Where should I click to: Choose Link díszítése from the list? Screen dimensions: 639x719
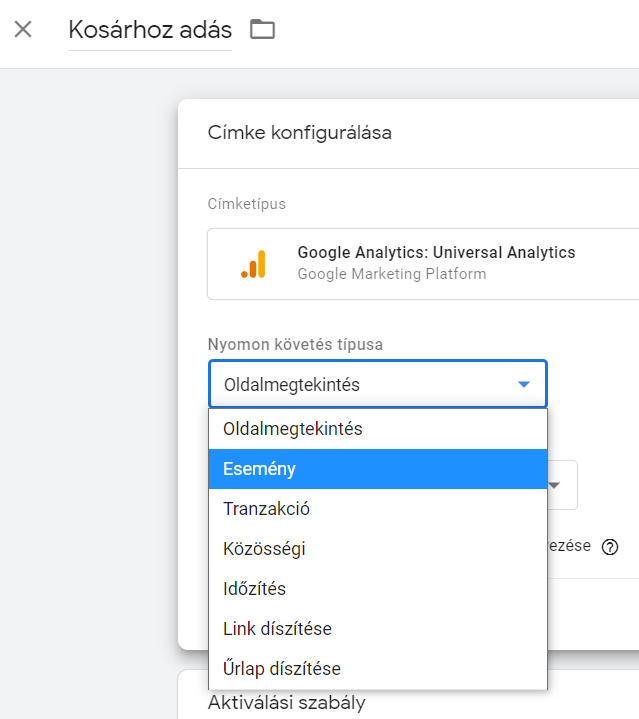coord(378,629)
